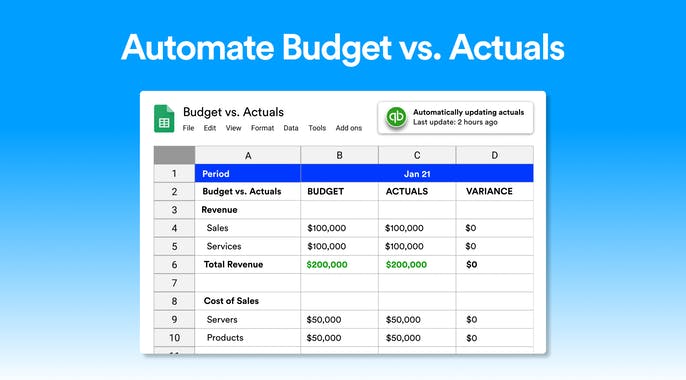Click the Servers label cell
The image size is (686, 380).
click(x=248, y=320)
